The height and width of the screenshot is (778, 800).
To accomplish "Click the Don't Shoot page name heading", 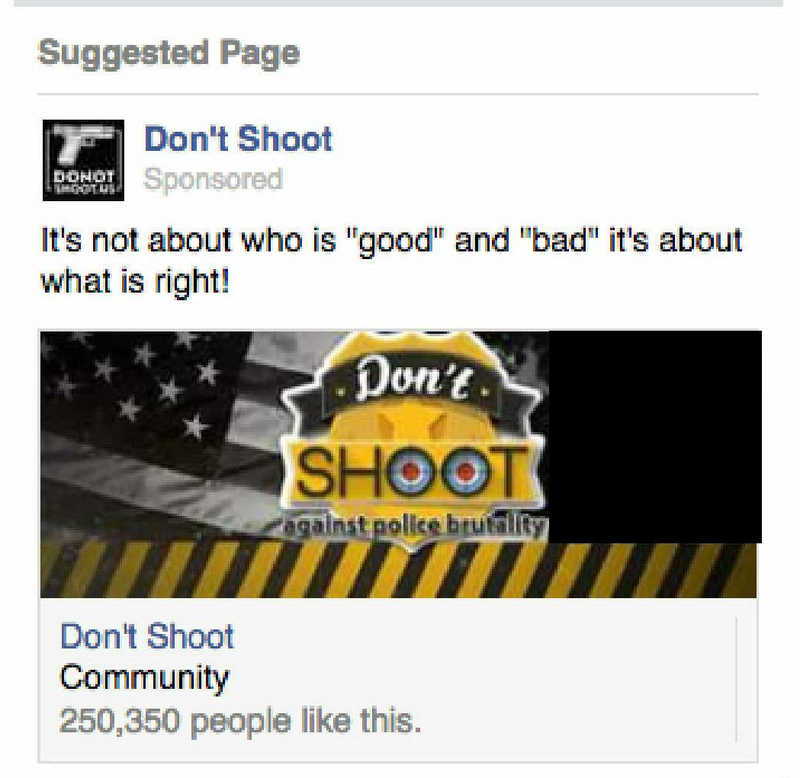I will click(238, 139).
